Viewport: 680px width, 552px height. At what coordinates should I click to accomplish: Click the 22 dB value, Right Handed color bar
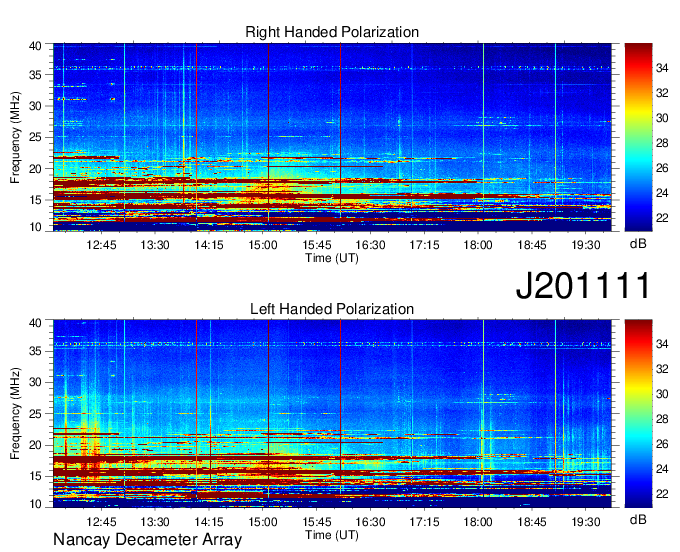coord(662,218)
